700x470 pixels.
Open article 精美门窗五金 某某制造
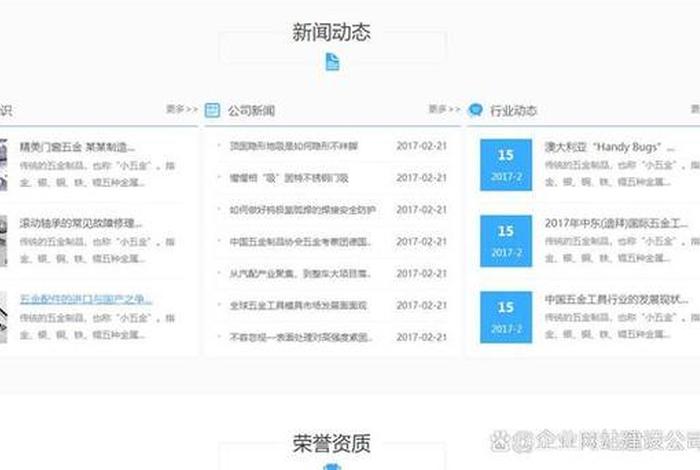(x=77, y=147)
